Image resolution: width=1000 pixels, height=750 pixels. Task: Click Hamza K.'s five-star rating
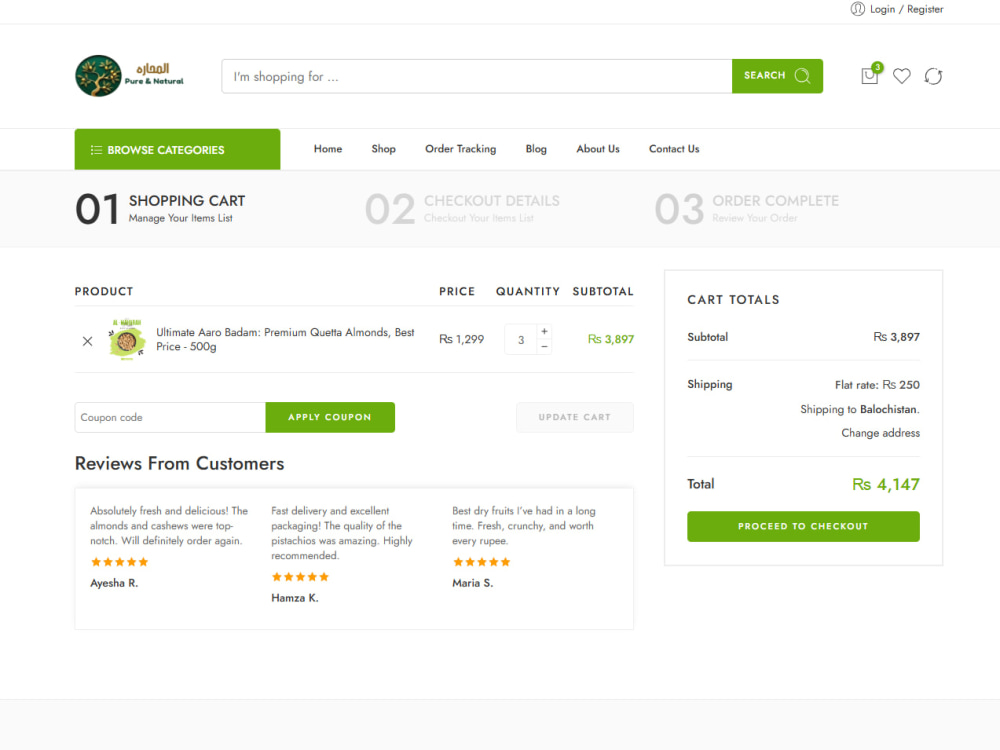(x=300, y=577)
